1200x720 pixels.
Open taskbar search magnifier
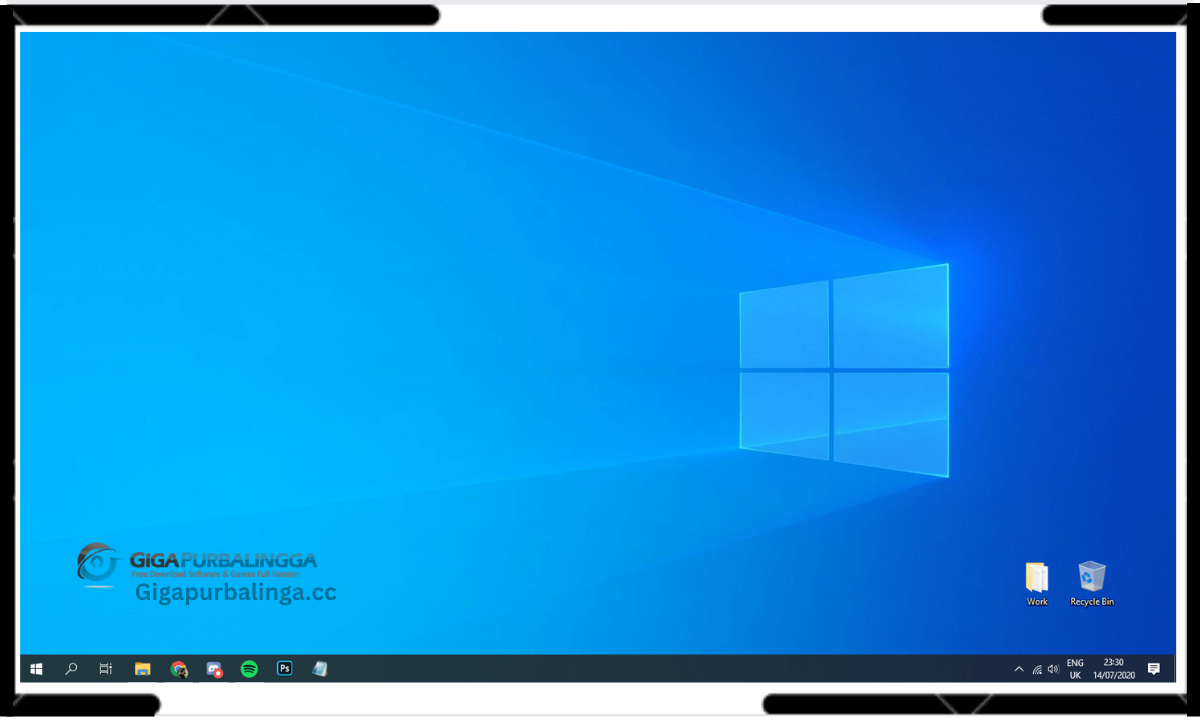pyautogui.click(x=71, y=669)
